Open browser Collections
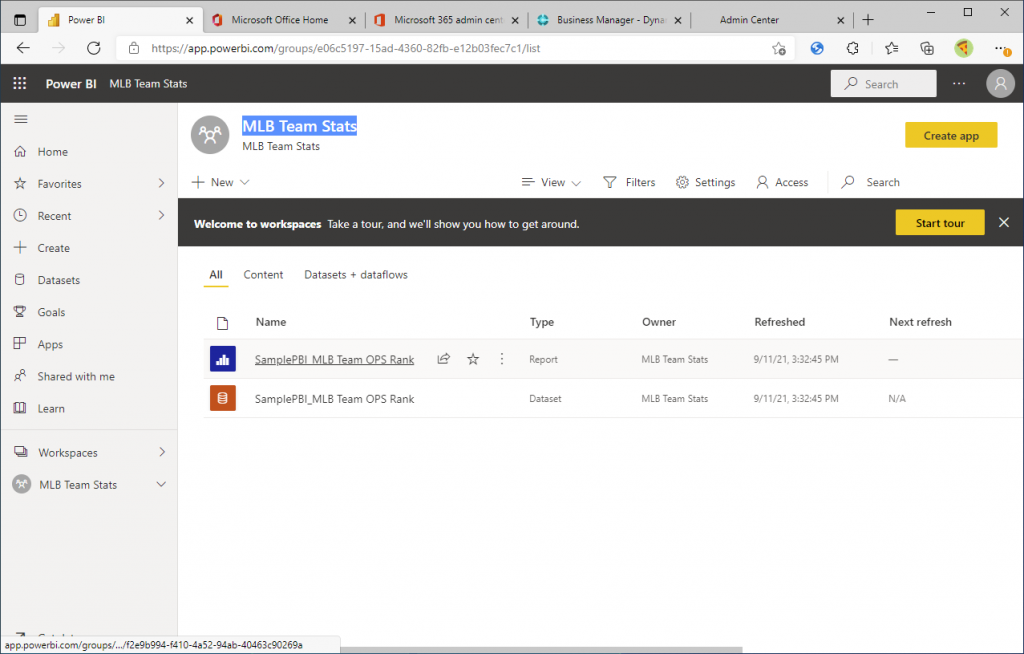 927,48
